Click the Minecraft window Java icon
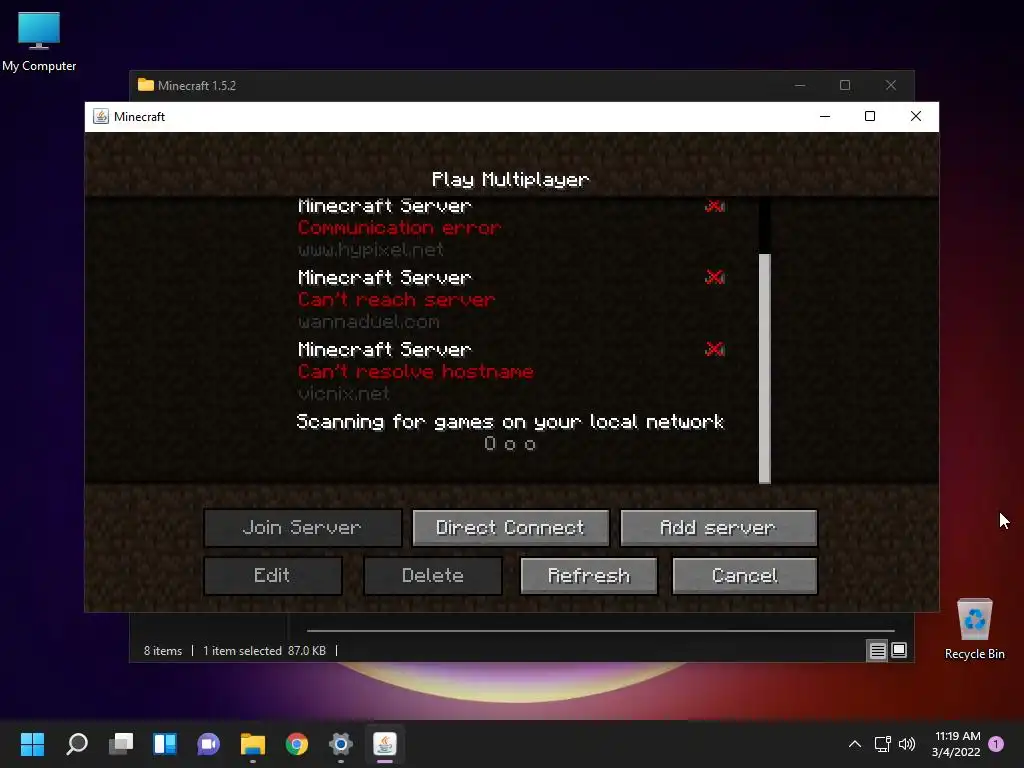The width and height of the screenshot is (1024, 768). (x=101, y=116)
